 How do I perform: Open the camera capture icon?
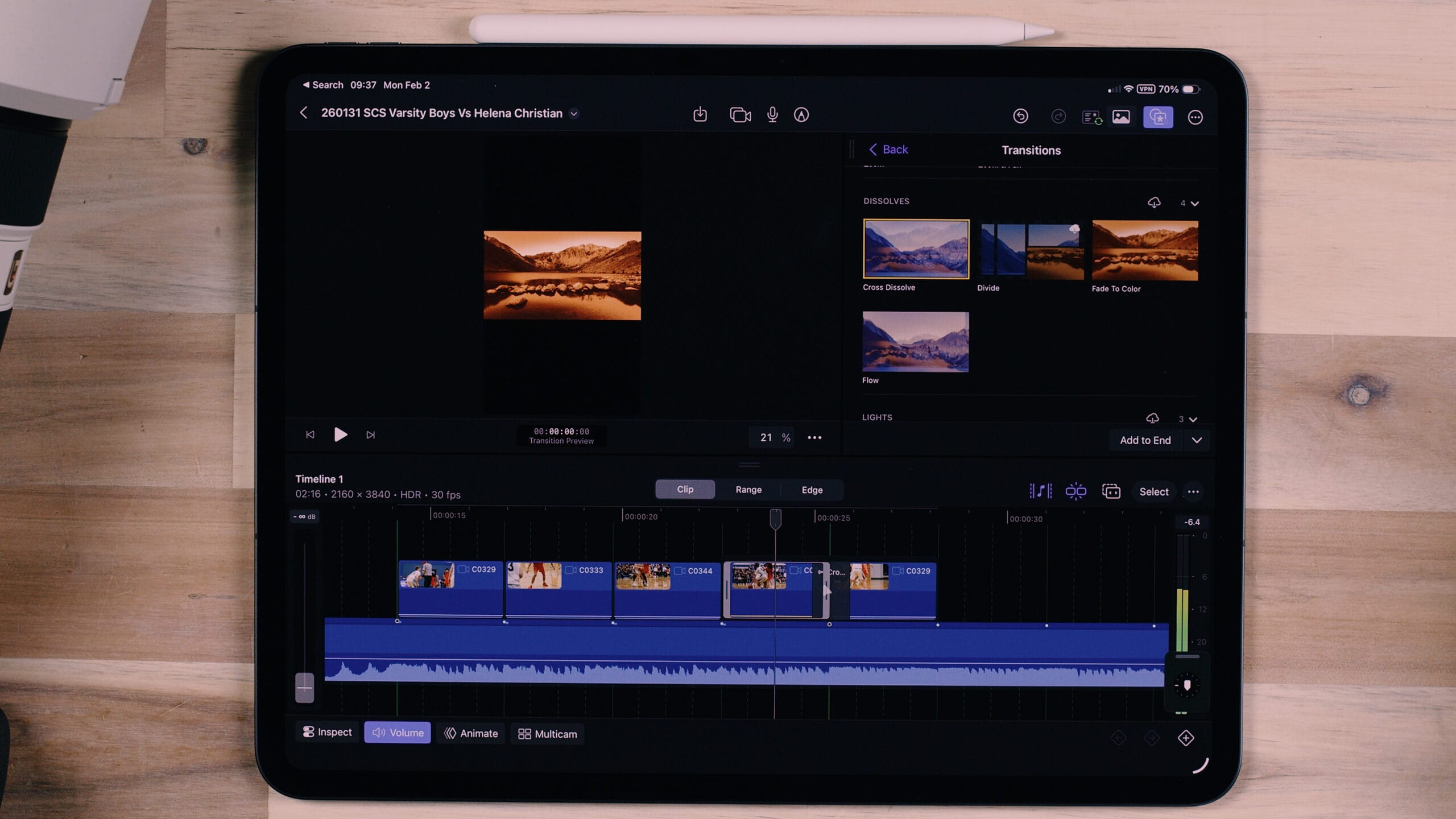[740, 115]
